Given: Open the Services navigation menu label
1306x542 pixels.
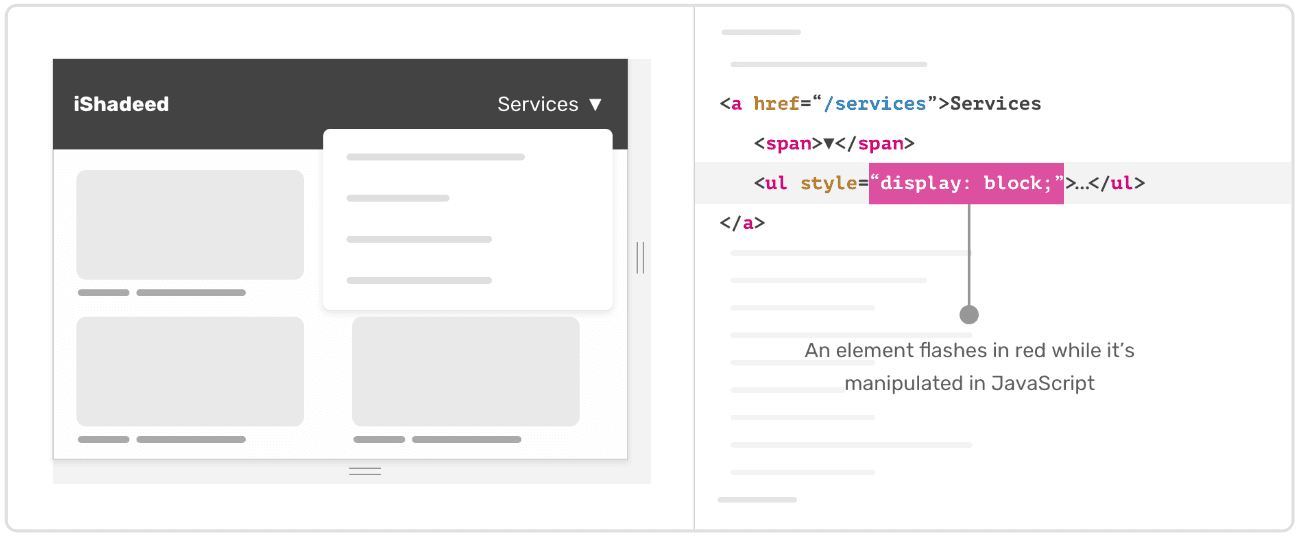Looking at the screenshot, I should (x=538, y=104).
